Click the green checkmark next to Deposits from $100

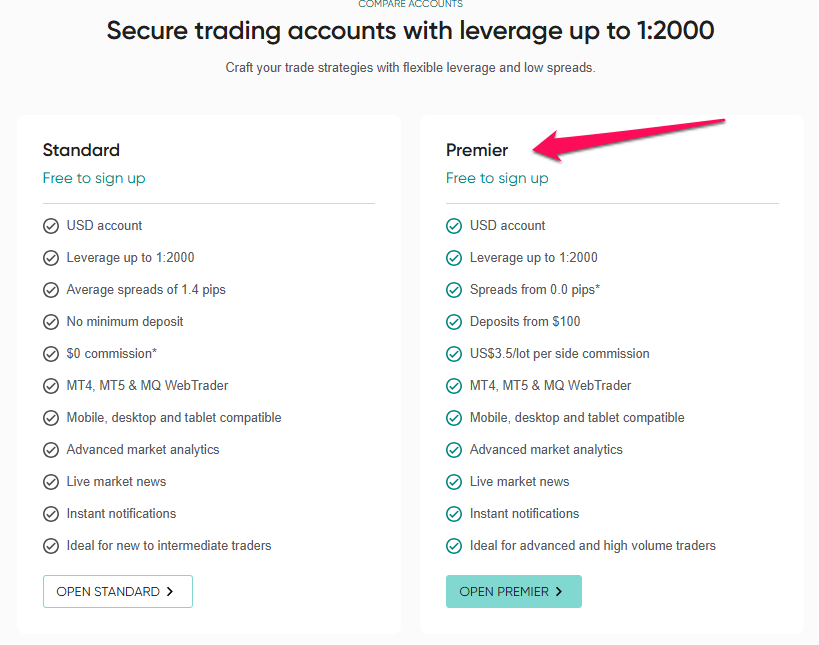pyautogui.click(x=454, y=322)
